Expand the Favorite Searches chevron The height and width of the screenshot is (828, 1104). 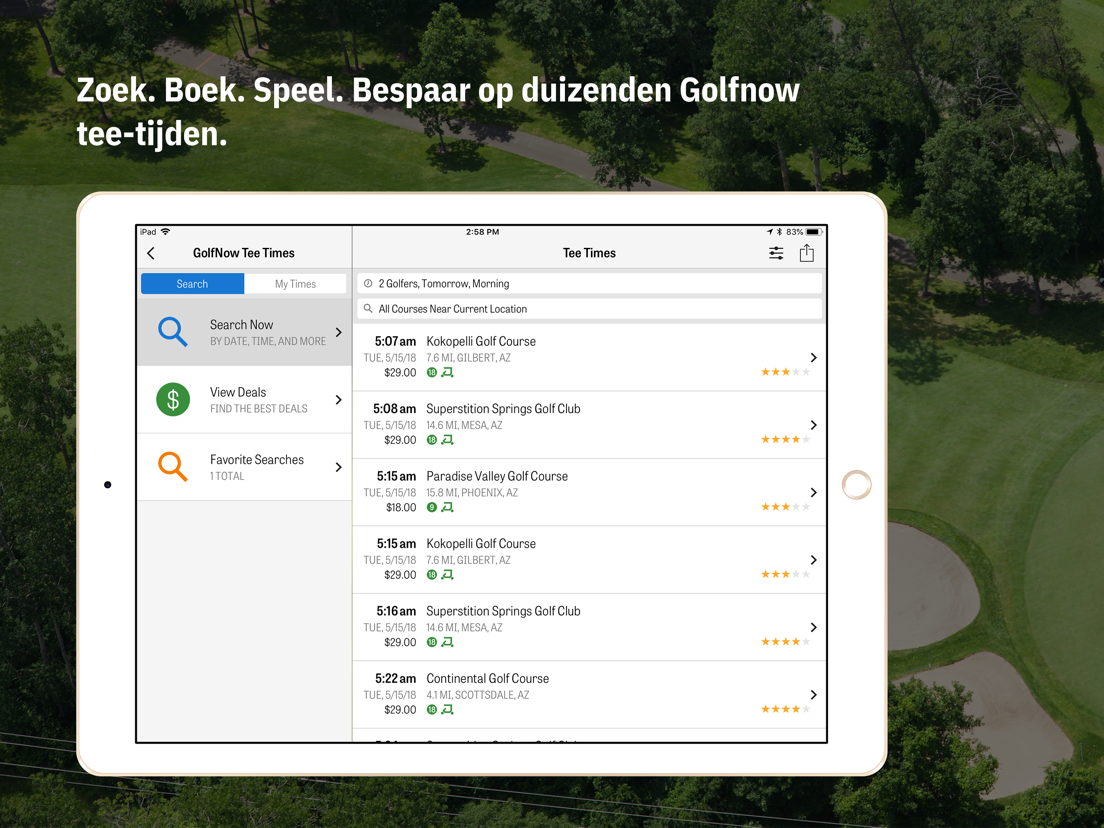tap(339, 467)
